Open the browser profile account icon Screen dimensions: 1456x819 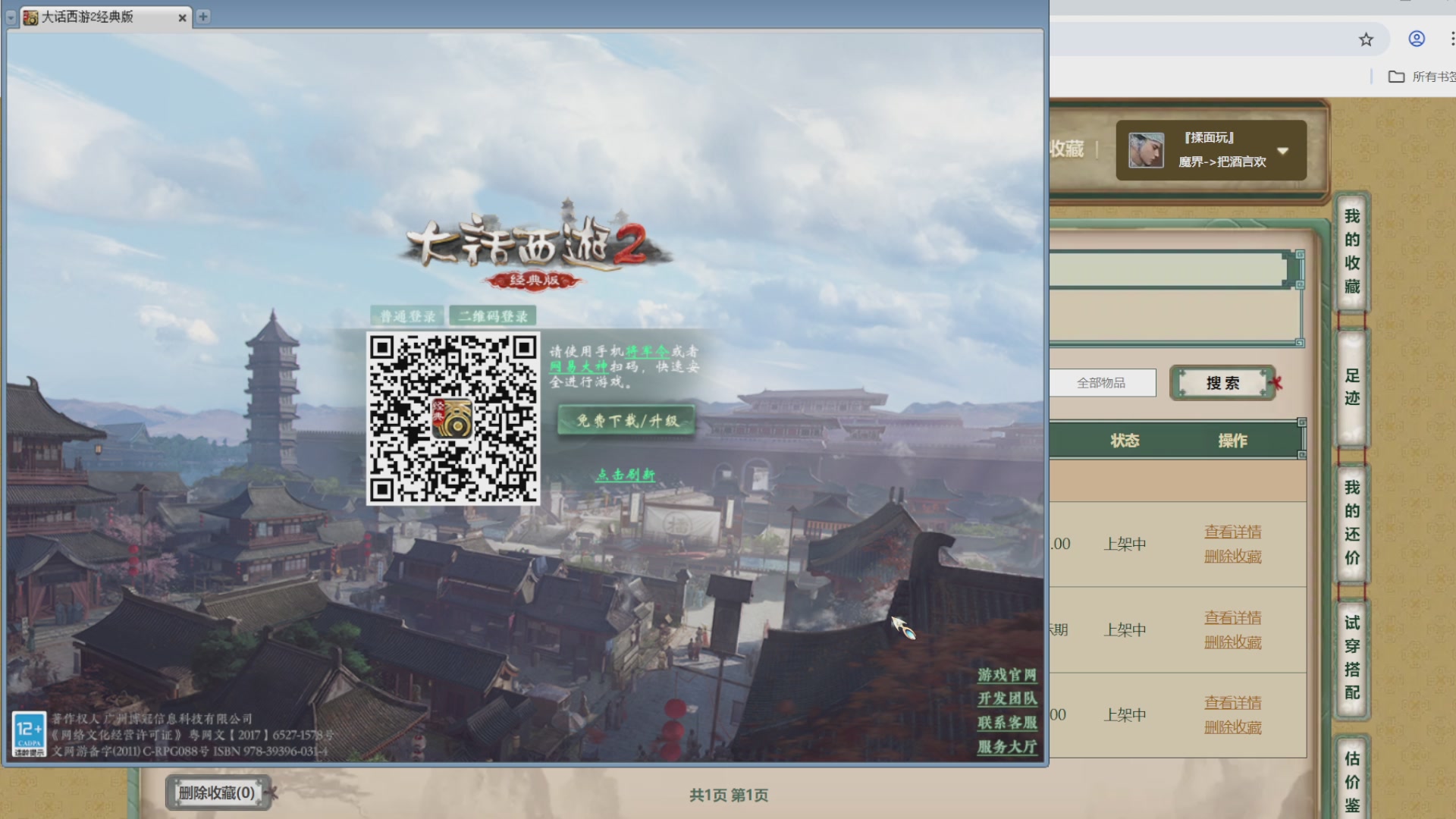click(x=1417, y=39)
